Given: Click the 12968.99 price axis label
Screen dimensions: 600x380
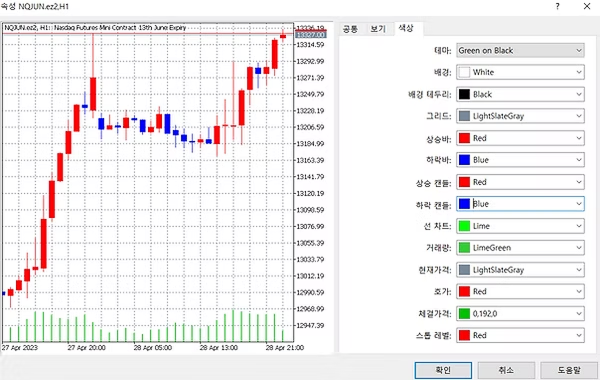Looking at the screenshot, I should coord(310,309).
